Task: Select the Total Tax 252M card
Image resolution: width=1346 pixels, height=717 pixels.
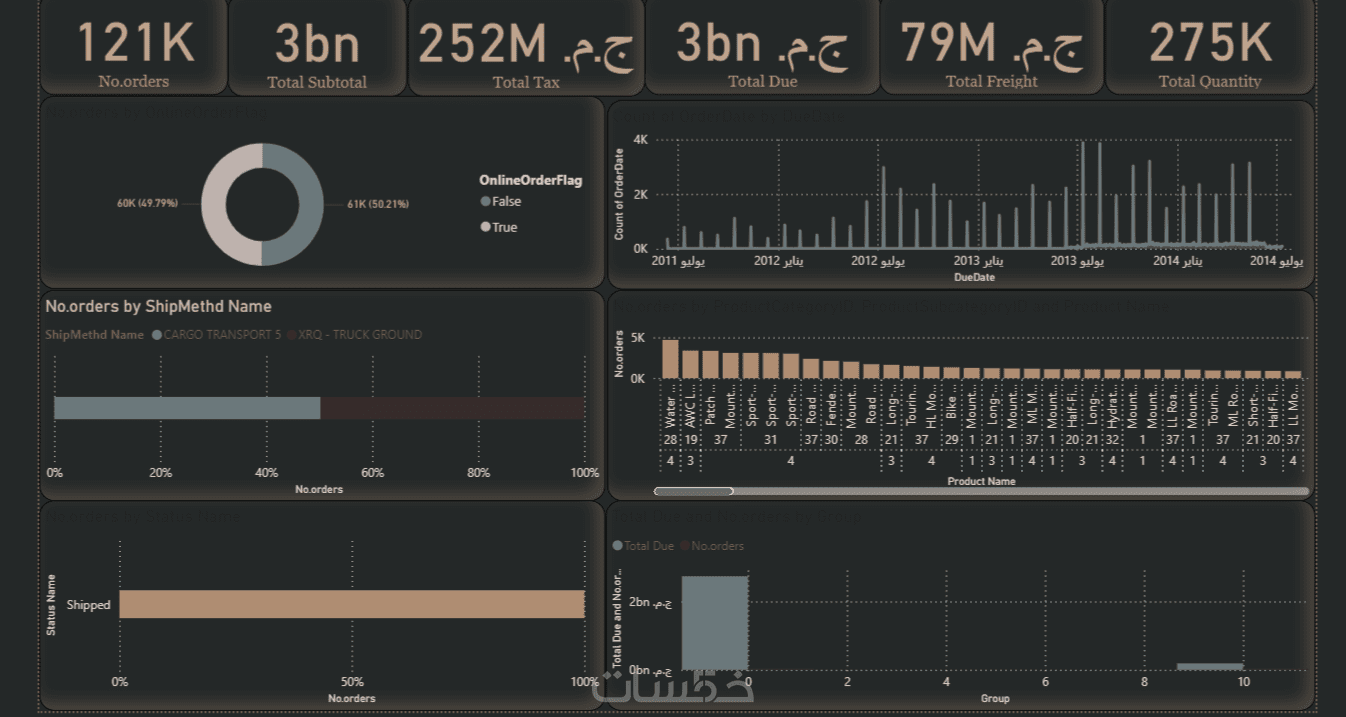Action: (526, 47)
